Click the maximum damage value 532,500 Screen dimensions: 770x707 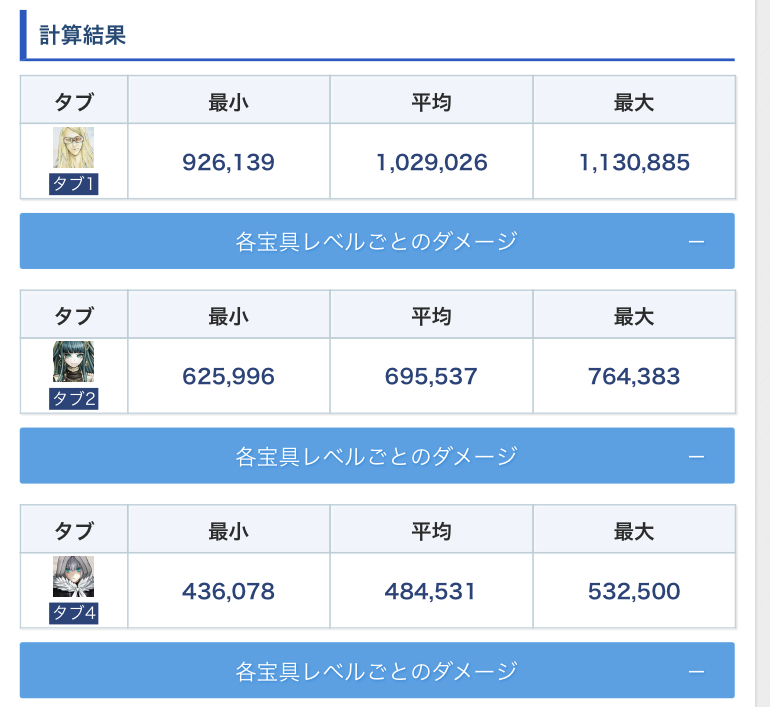tap(634, 591)
